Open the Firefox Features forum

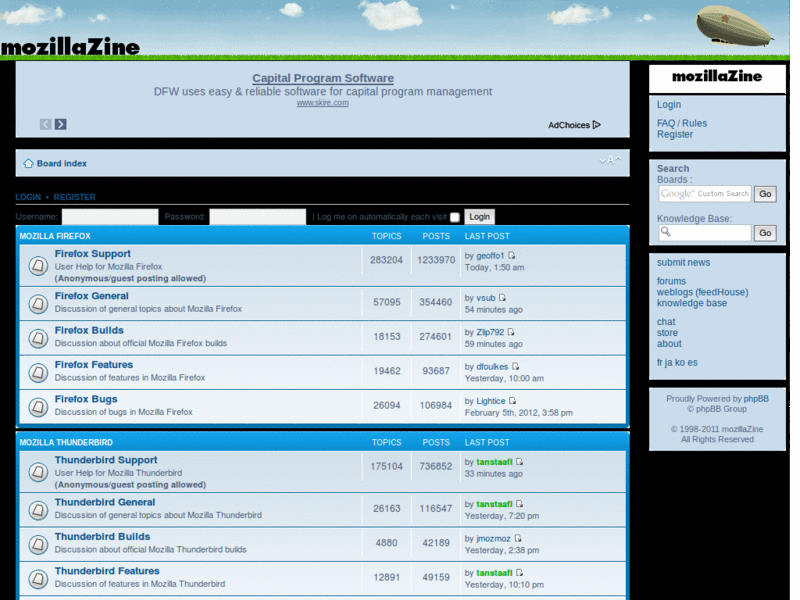click(x=94, y=365)
